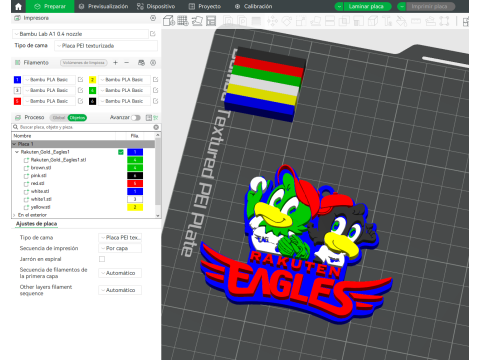Enable the Jarrón en espiral checkbox
The width and height of the screenshot is (480, 360).
tap(102, 259)
